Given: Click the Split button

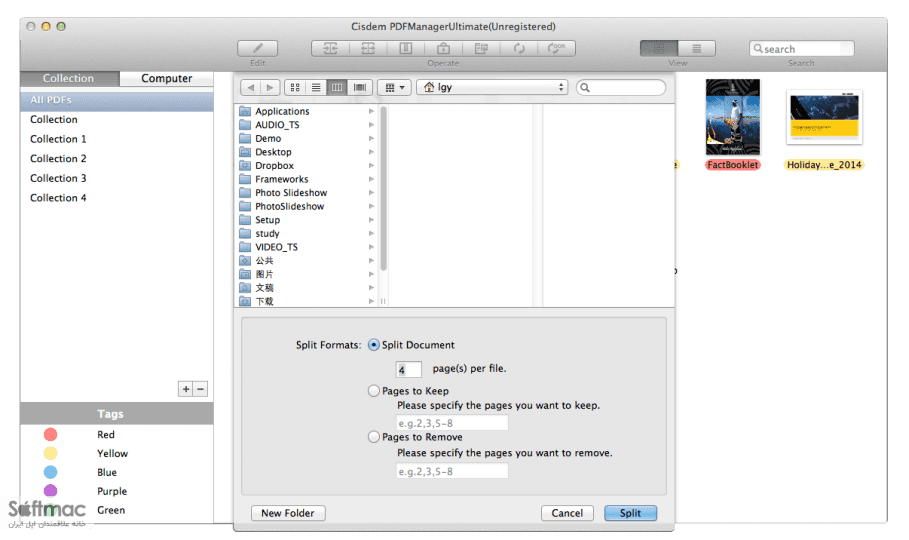Looking at the screenshot, I should point(631,513).
